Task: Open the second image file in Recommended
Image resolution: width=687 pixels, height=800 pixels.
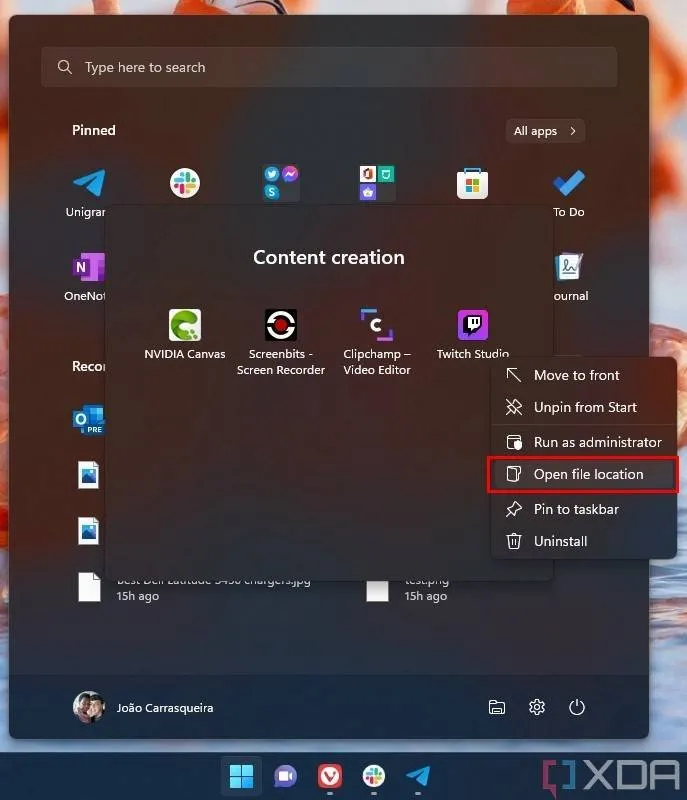Action: coord(88,531)
